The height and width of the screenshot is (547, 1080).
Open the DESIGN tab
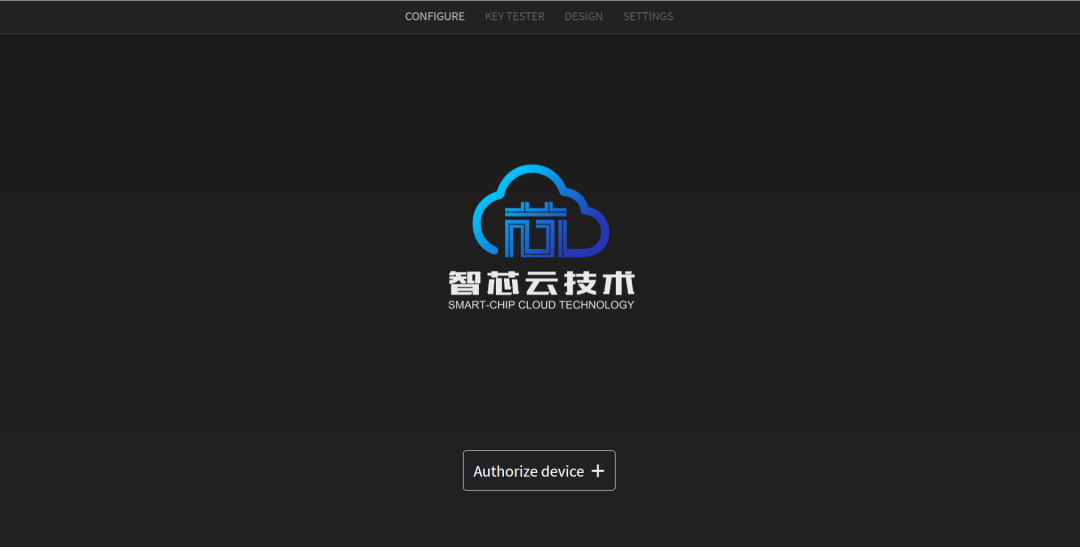[x=583, y=16]
